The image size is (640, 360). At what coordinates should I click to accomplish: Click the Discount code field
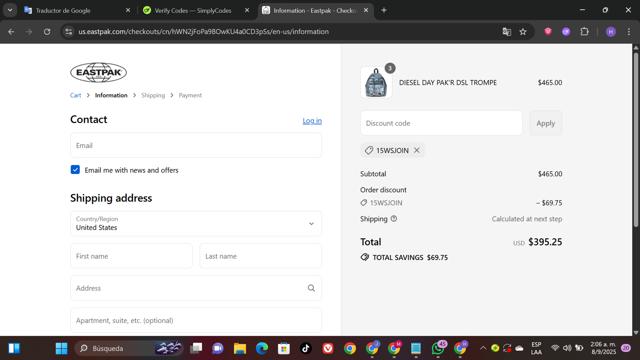point(441,123)
